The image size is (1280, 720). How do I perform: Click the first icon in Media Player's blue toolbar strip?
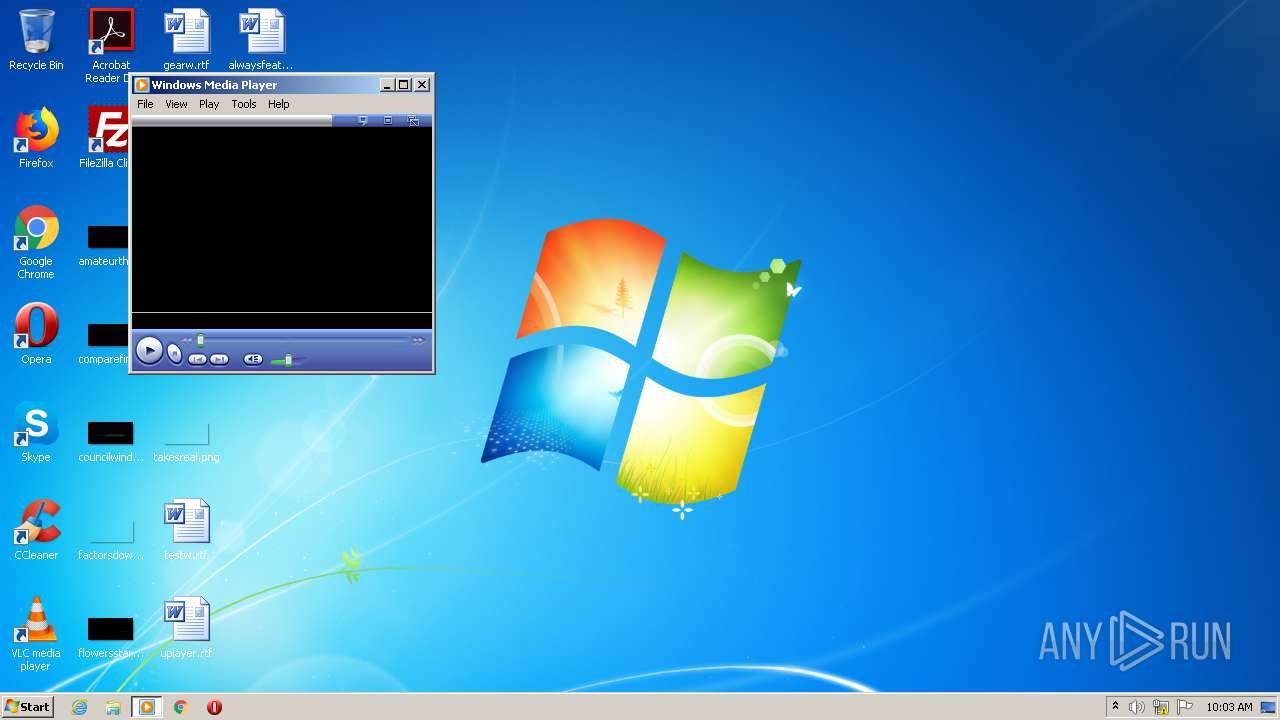tap(362, 120)
